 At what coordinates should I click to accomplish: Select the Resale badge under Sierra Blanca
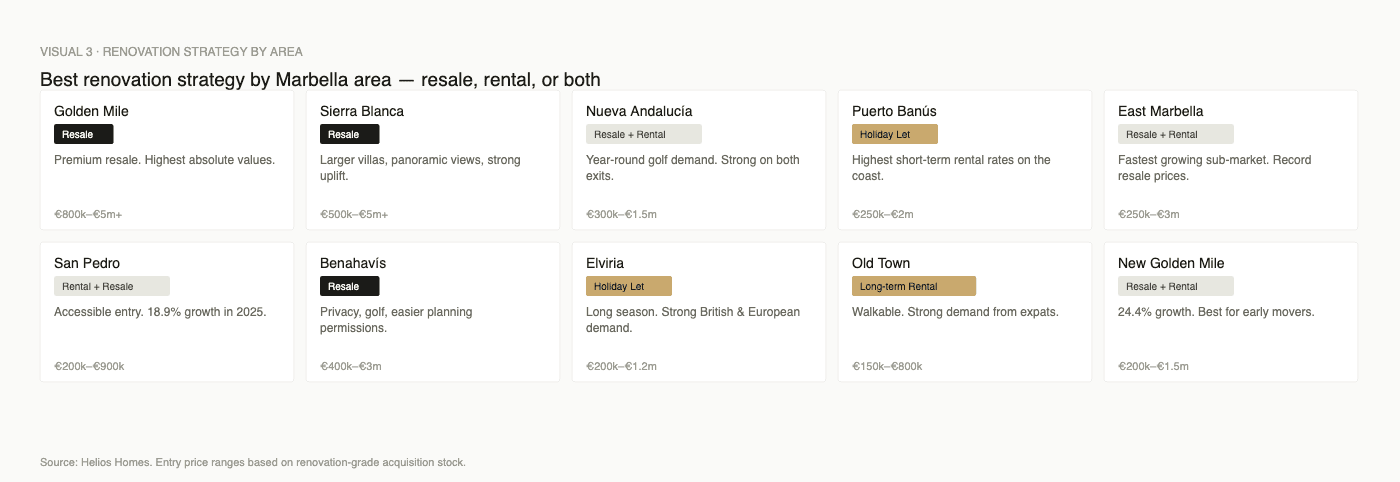[349, 134]
